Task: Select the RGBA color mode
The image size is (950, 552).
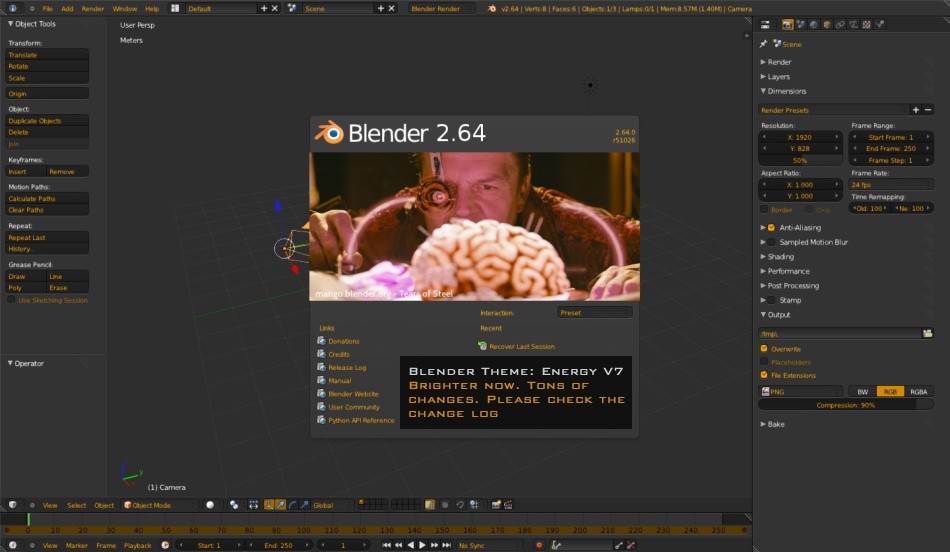Action: point(918,391)
